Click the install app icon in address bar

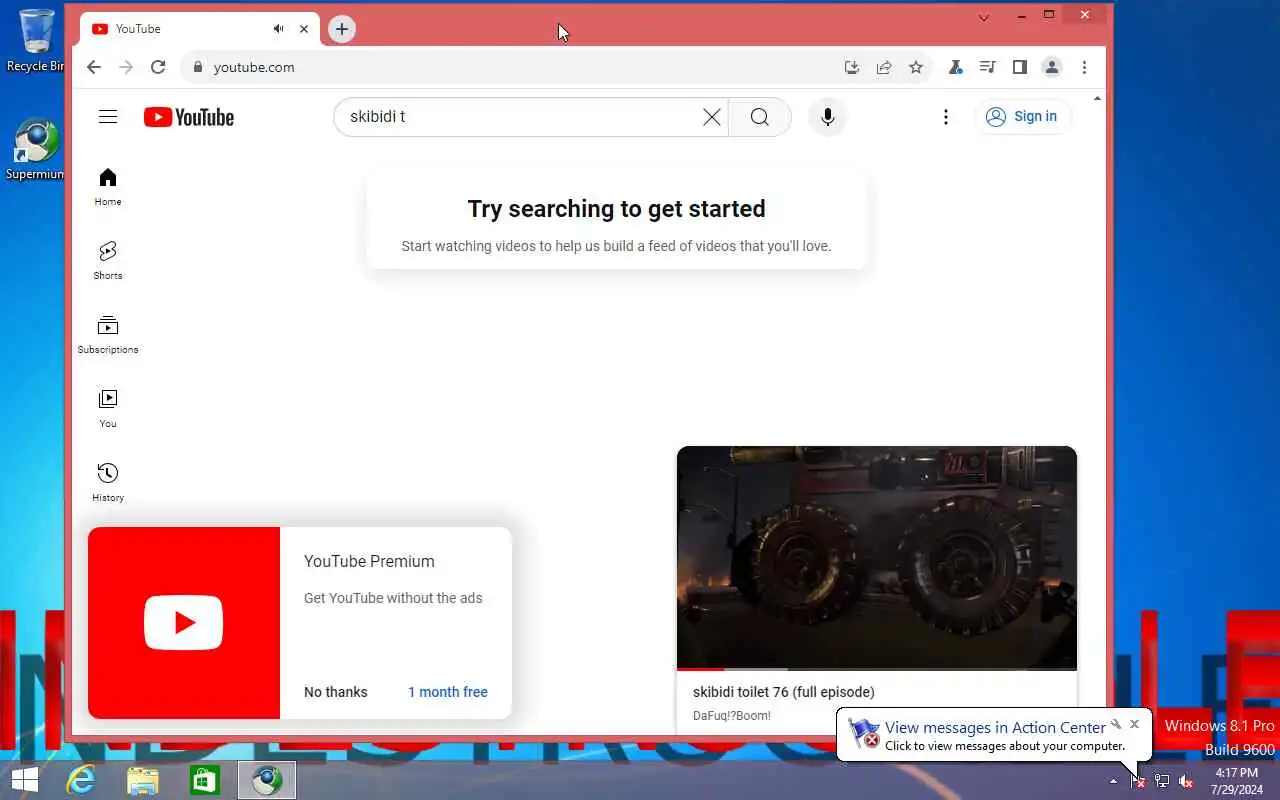click(852, 67)
